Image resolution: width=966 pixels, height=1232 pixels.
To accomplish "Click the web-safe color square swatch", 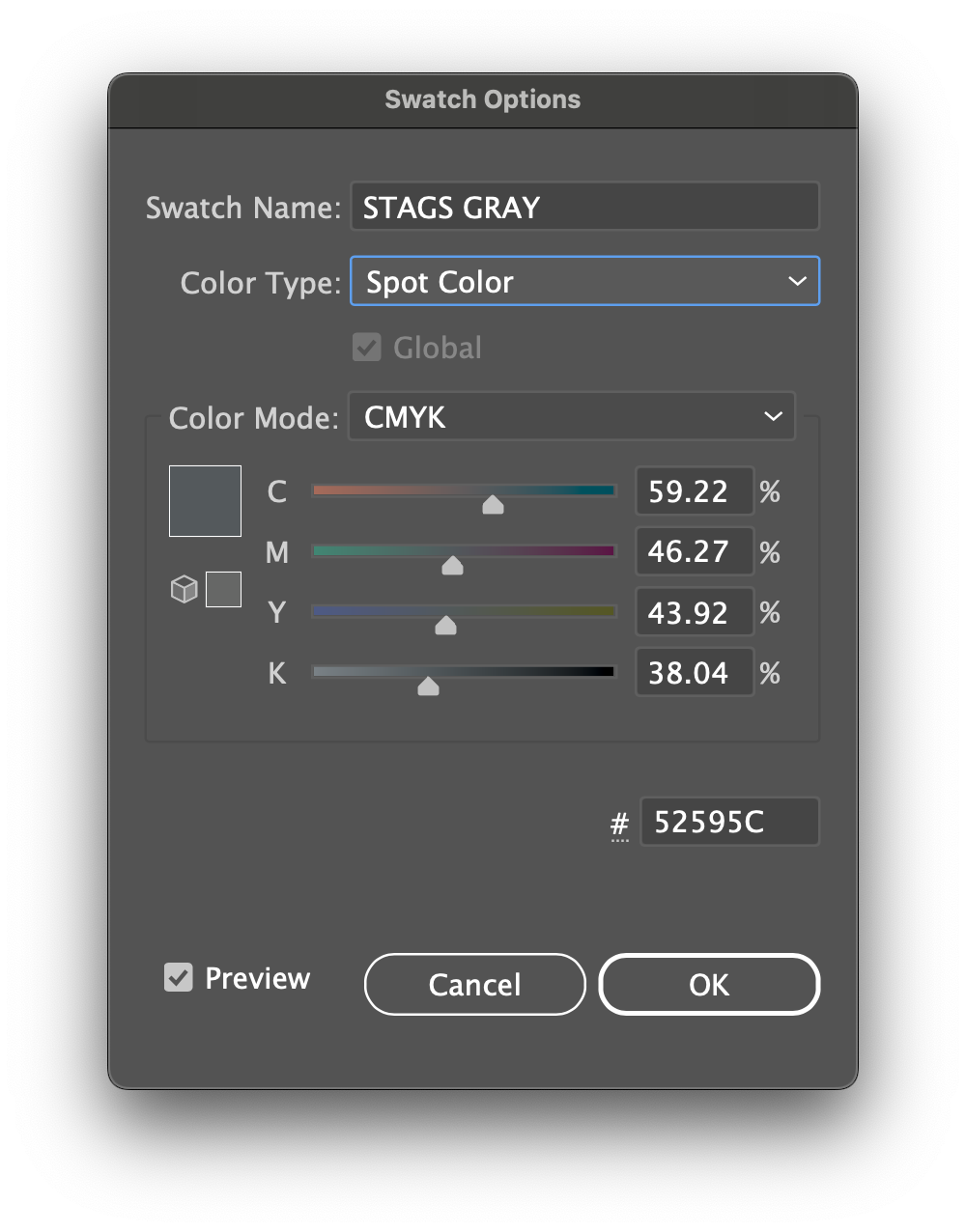I will pos(223,589).
